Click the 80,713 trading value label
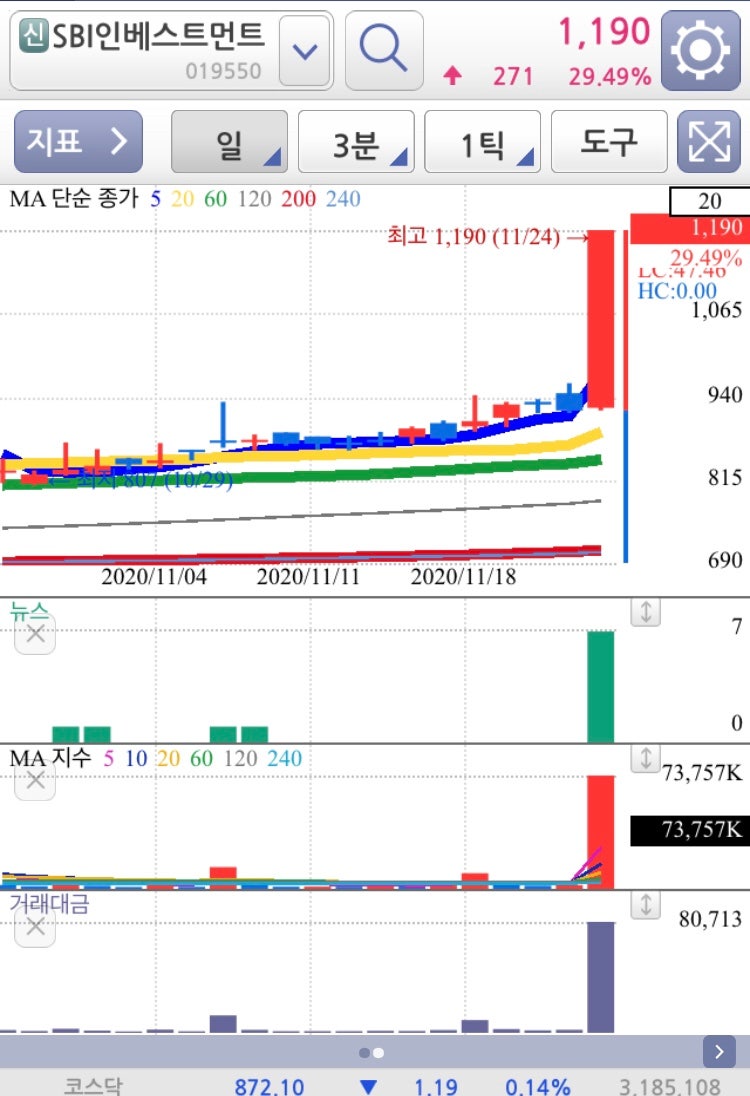This screenshot has width=750, height=1096. [710, 918]
